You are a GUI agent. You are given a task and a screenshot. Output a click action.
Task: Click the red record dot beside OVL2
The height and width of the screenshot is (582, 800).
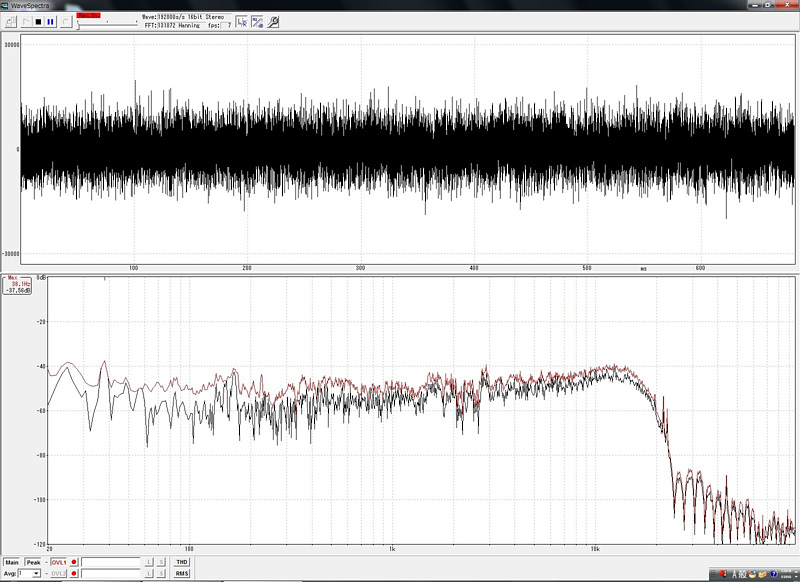pos(74,573)
